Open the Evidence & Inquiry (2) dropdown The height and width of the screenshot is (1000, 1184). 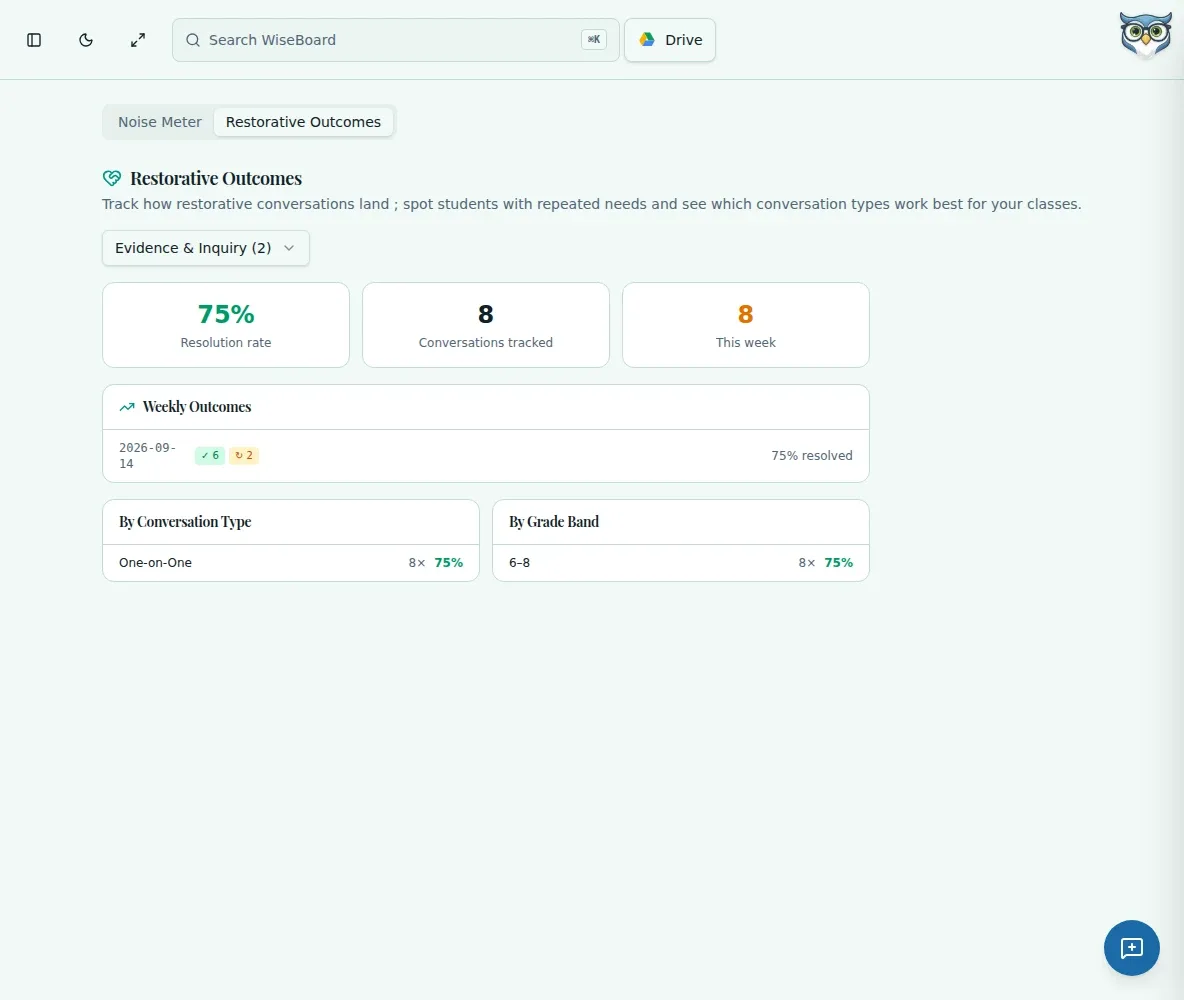[x=205, y=248]
